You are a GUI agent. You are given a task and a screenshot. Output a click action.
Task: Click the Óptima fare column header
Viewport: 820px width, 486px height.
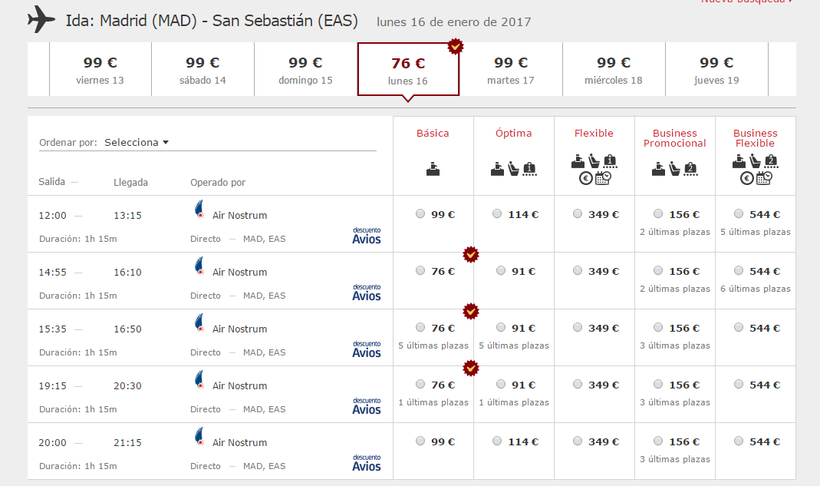[x=514, y=133]
